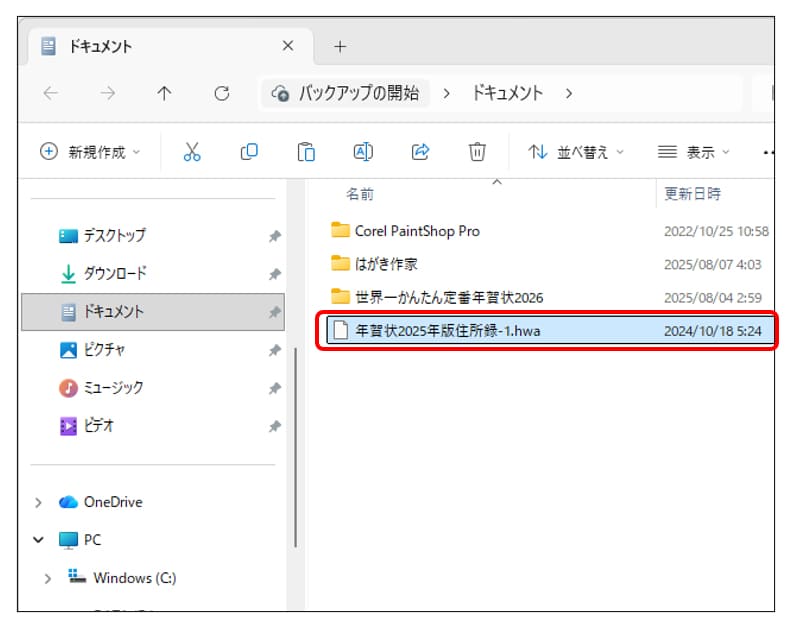Click the Copy icon in toolbar

click(249, 152)
